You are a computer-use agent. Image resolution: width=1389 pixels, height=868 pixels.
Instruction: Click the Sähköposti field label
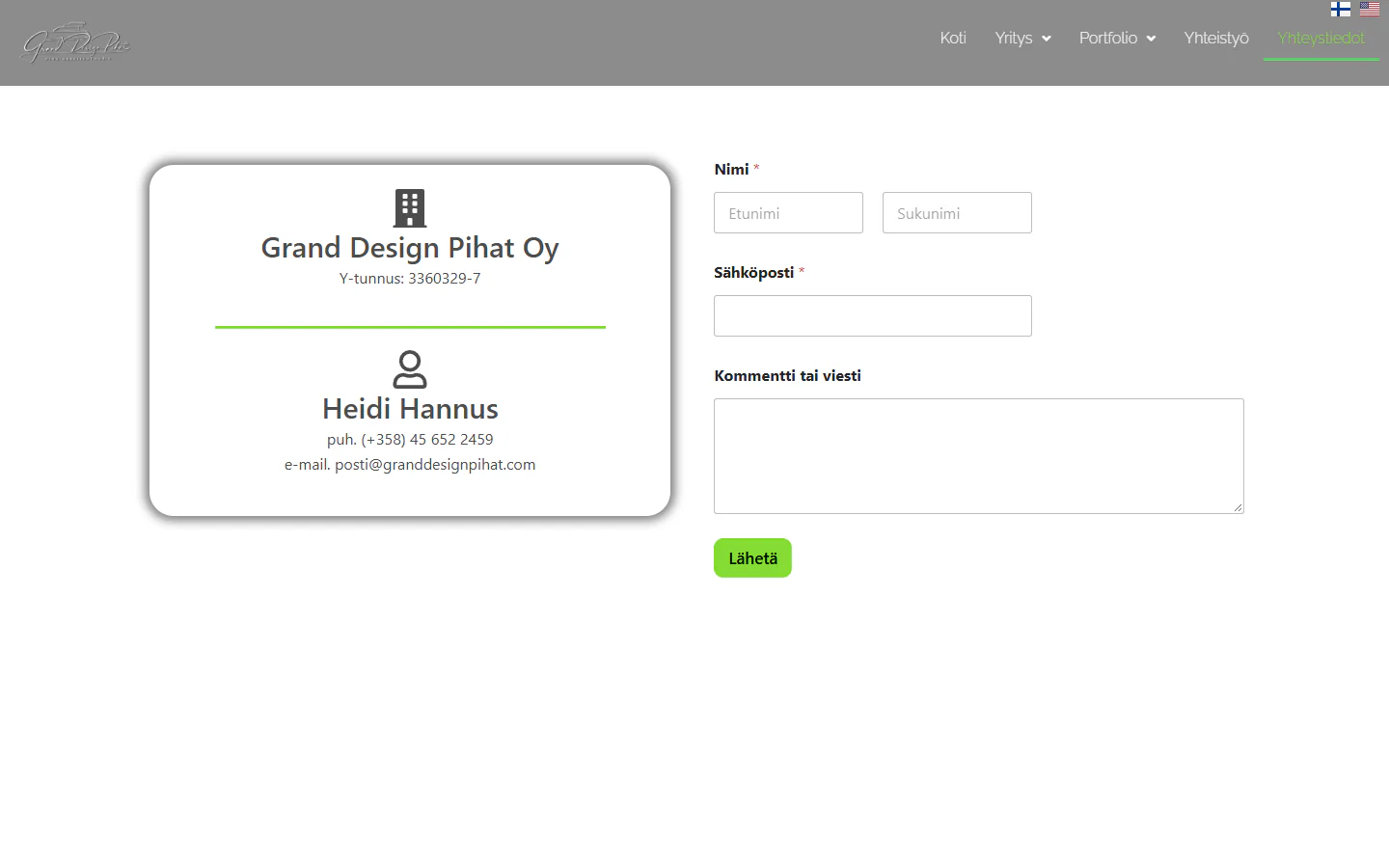753,273
